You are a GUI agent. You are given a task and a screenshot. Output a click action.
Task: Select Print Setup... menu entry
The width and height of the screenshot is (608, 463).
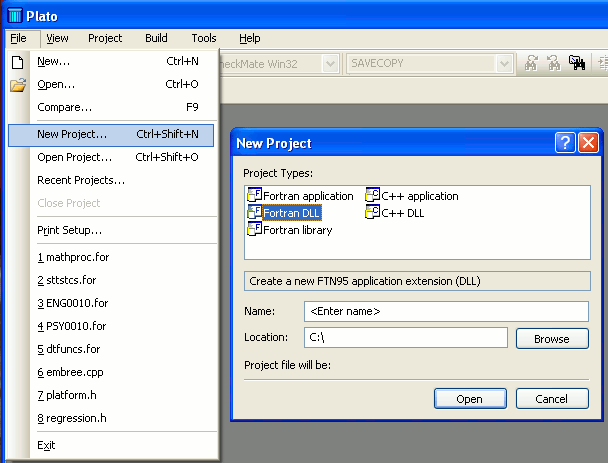coord(111,230)
